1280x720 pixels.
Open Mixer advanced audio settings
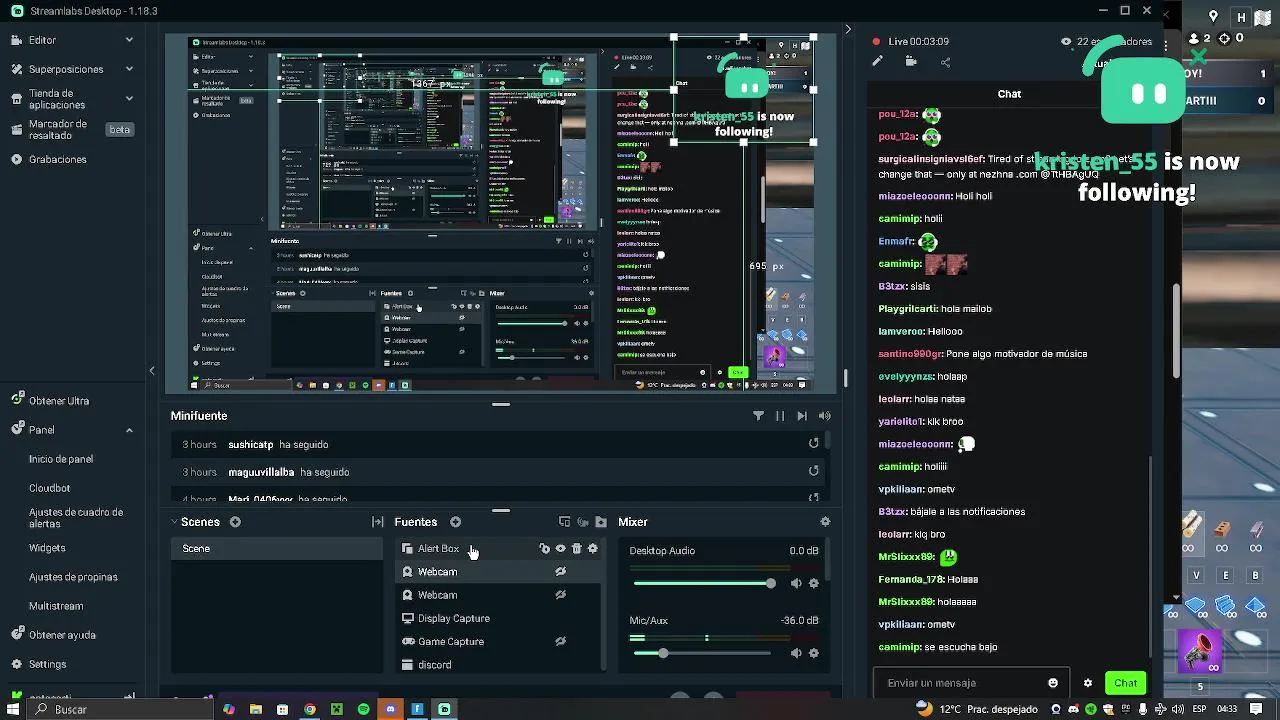point(825,522)
